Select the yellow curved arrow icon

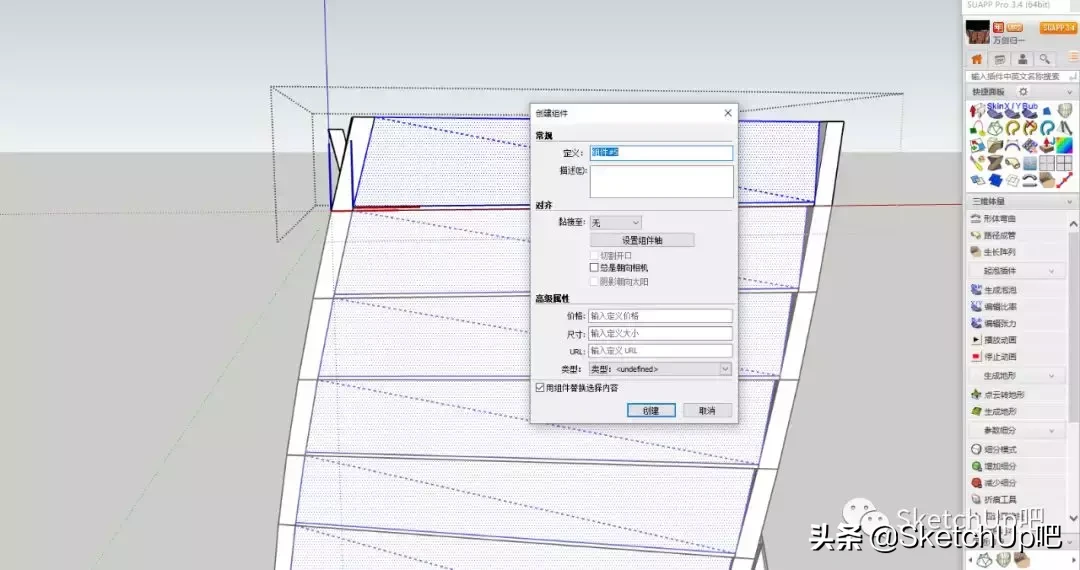click(x=1012, y=127)
